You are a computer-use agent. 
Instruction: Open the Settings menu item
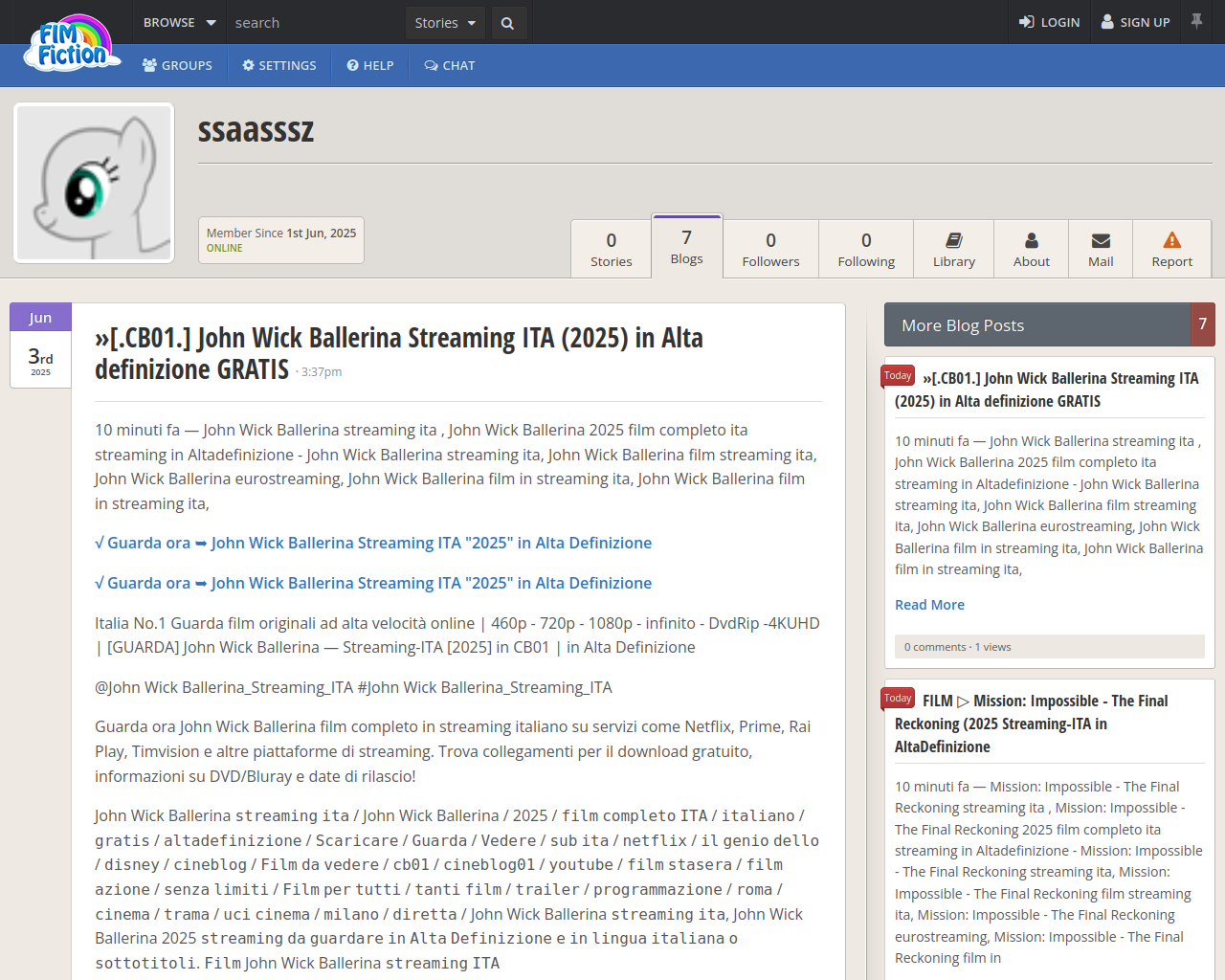pyautogui.click(x=279, y=65)
